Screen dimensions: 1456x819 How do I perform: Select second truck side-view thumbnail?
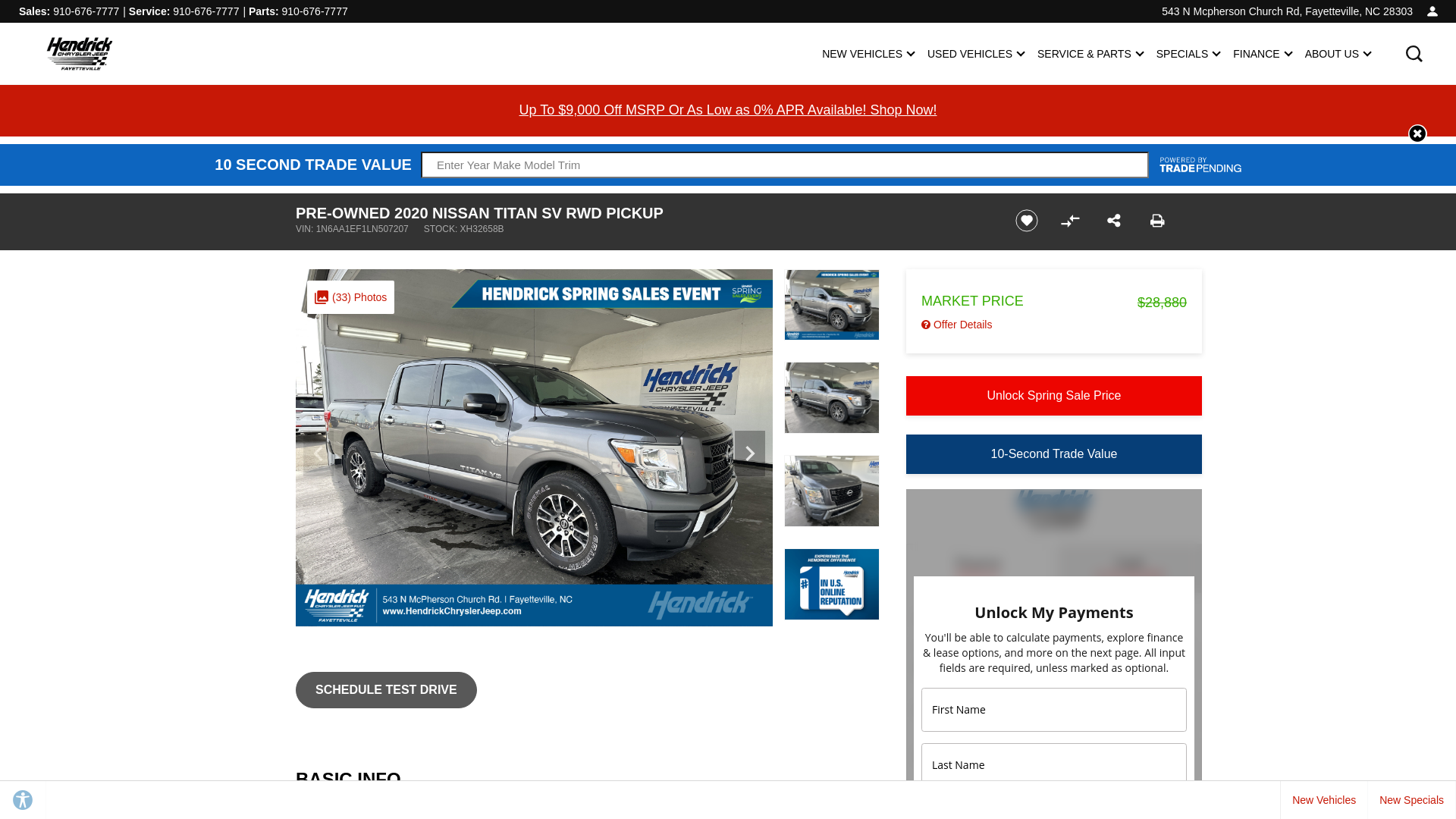point(832,398)
